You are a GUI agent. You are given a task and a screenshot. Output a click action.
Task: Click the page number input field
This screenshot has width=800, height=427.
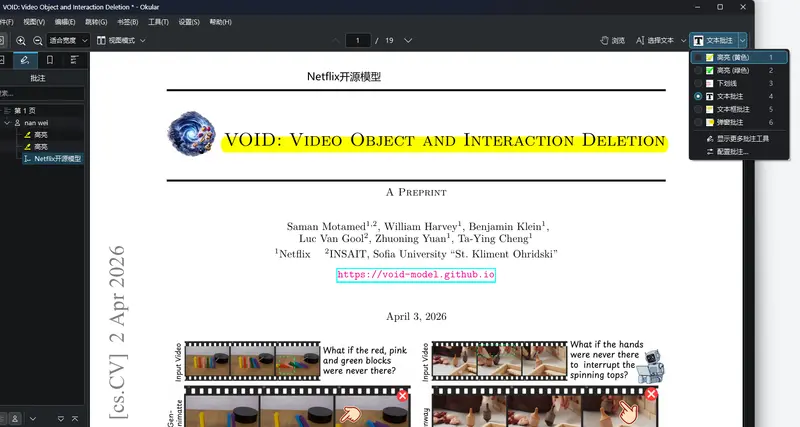tap(357, 40)
